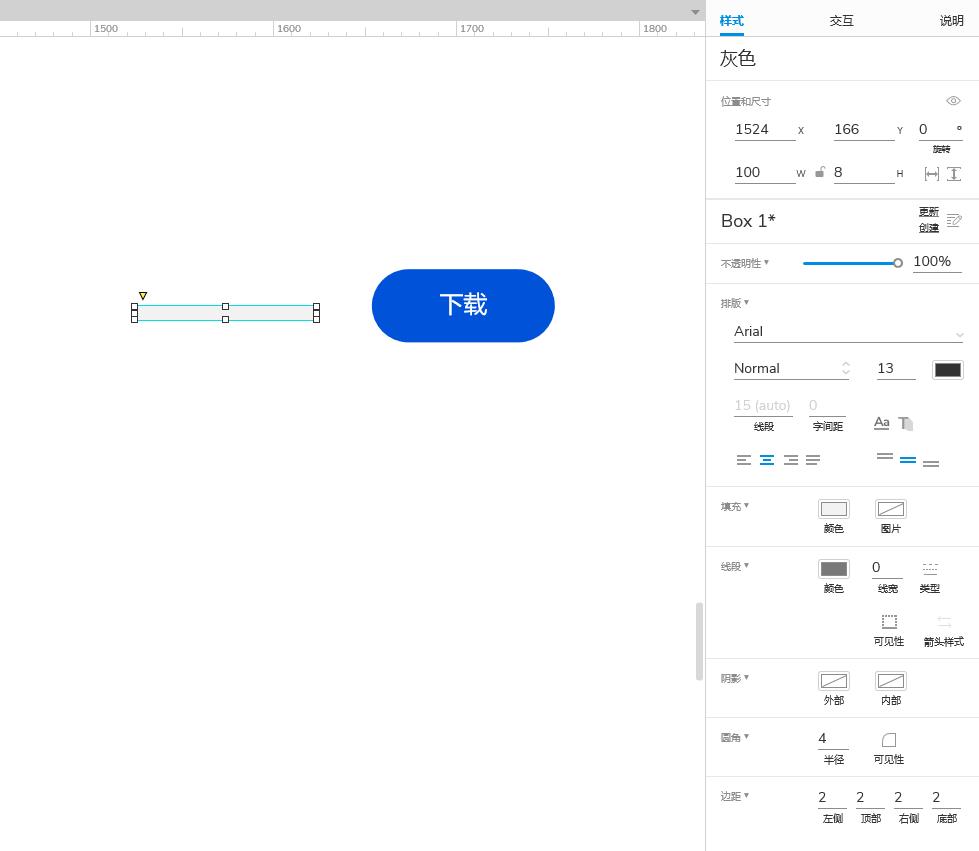979x851 pixels.
Task: Open the line 类型 pattern icon
Action: pyautogui.click(x=930, y=568)
